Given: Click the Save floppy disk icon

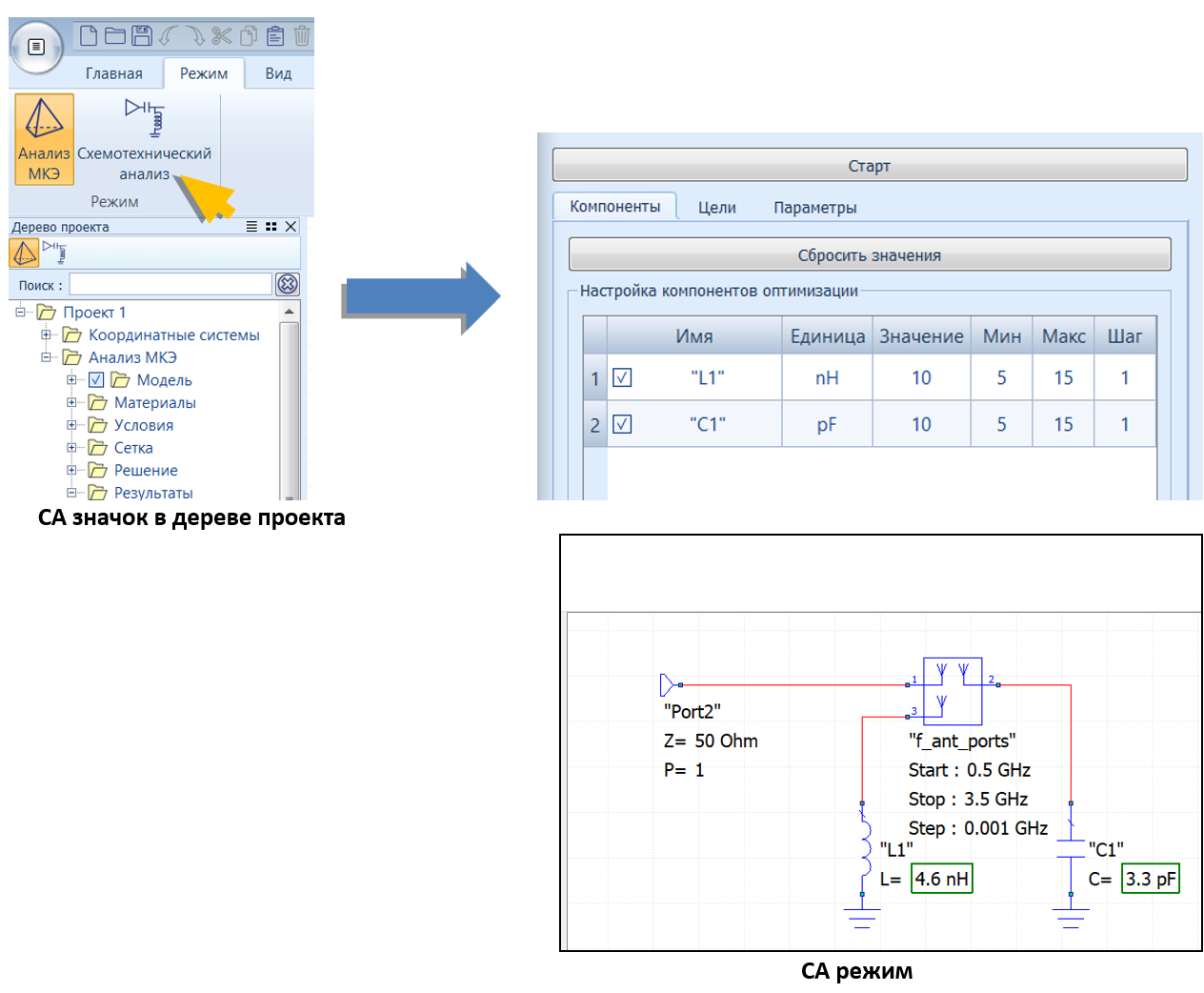Looking at the screenshot, I should (142, 36).
